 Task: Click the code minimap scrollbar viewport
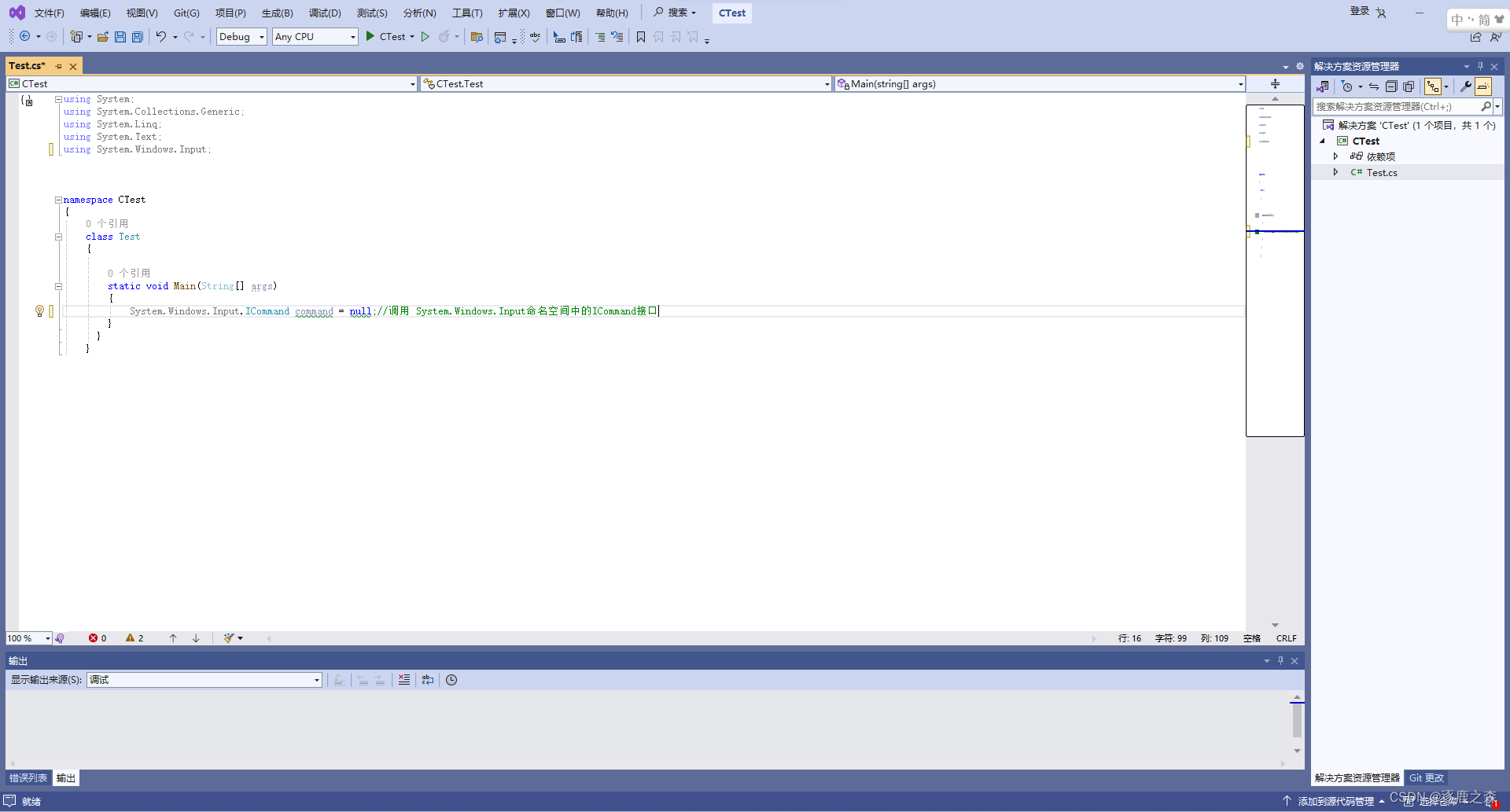[1275, 270]
